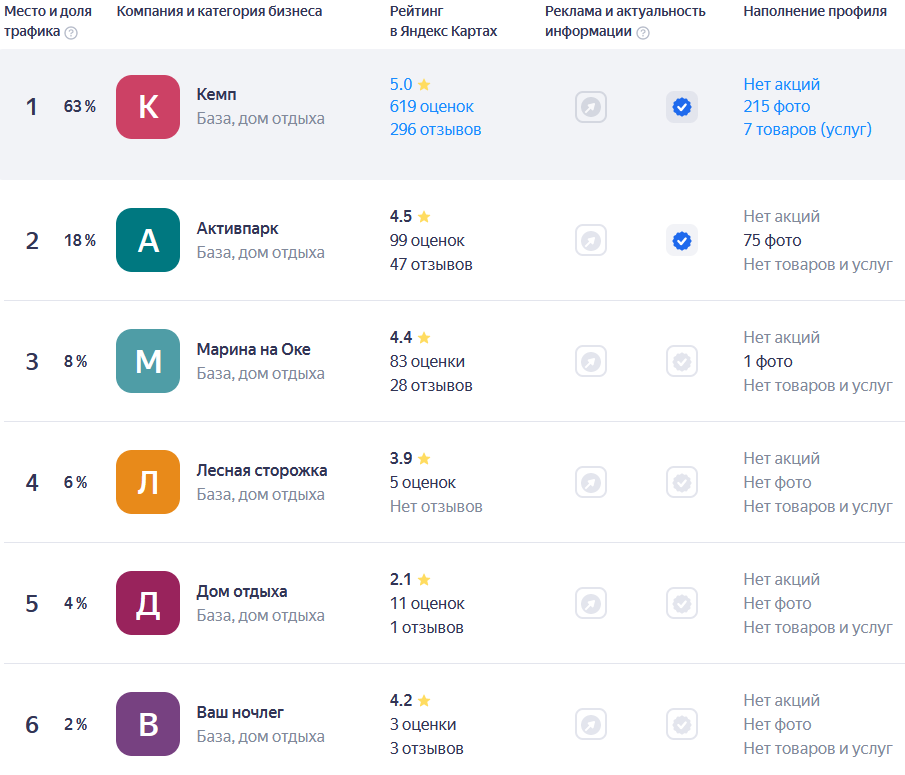Viewport: 905px width, 775px height.
Task: Click the 'Лесная сторожка' company name
Action: pyautogui.click(x=262, y=470)
